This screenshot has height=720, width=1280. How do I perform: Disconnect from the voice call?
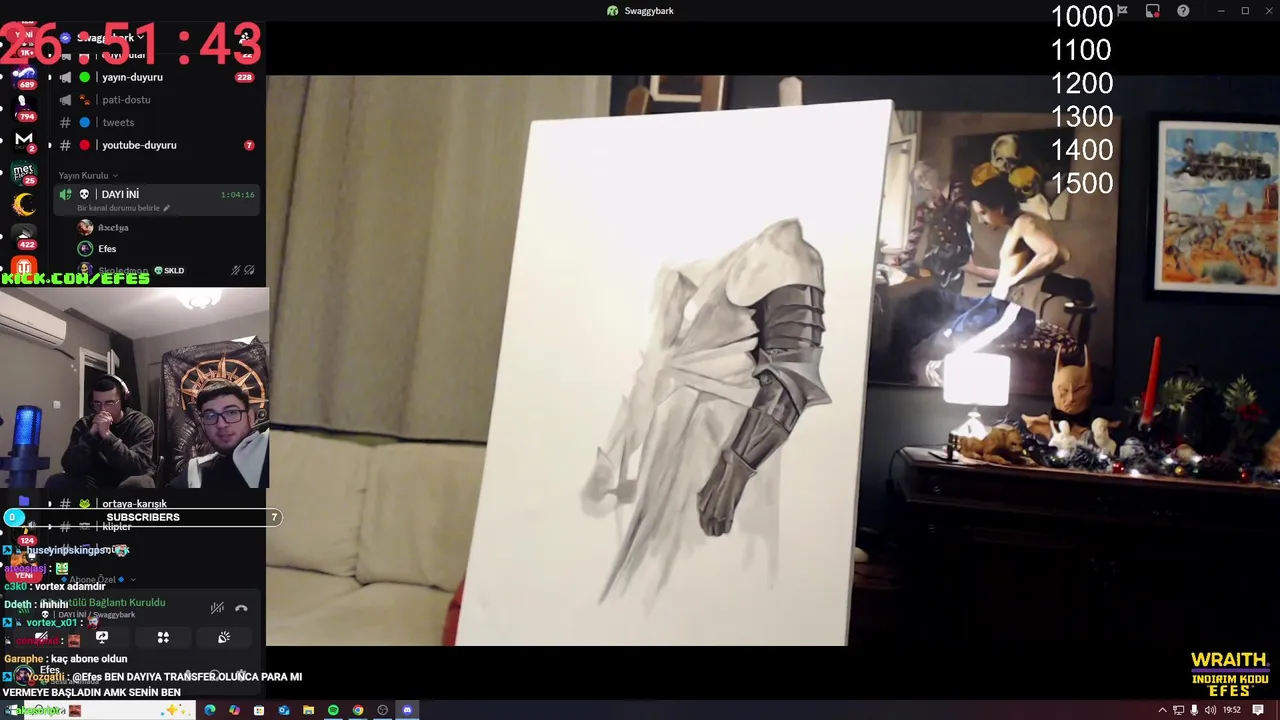tap(241, 608)
